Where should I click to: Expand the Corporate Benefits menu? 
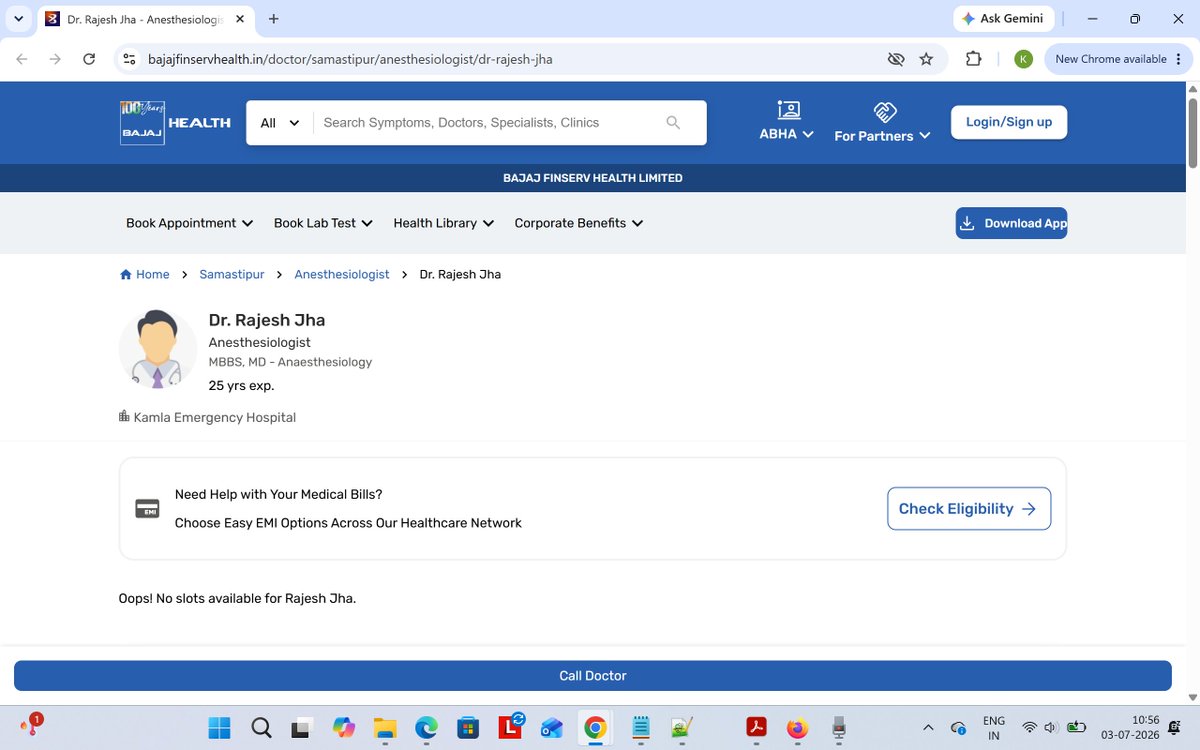[579, 223]
